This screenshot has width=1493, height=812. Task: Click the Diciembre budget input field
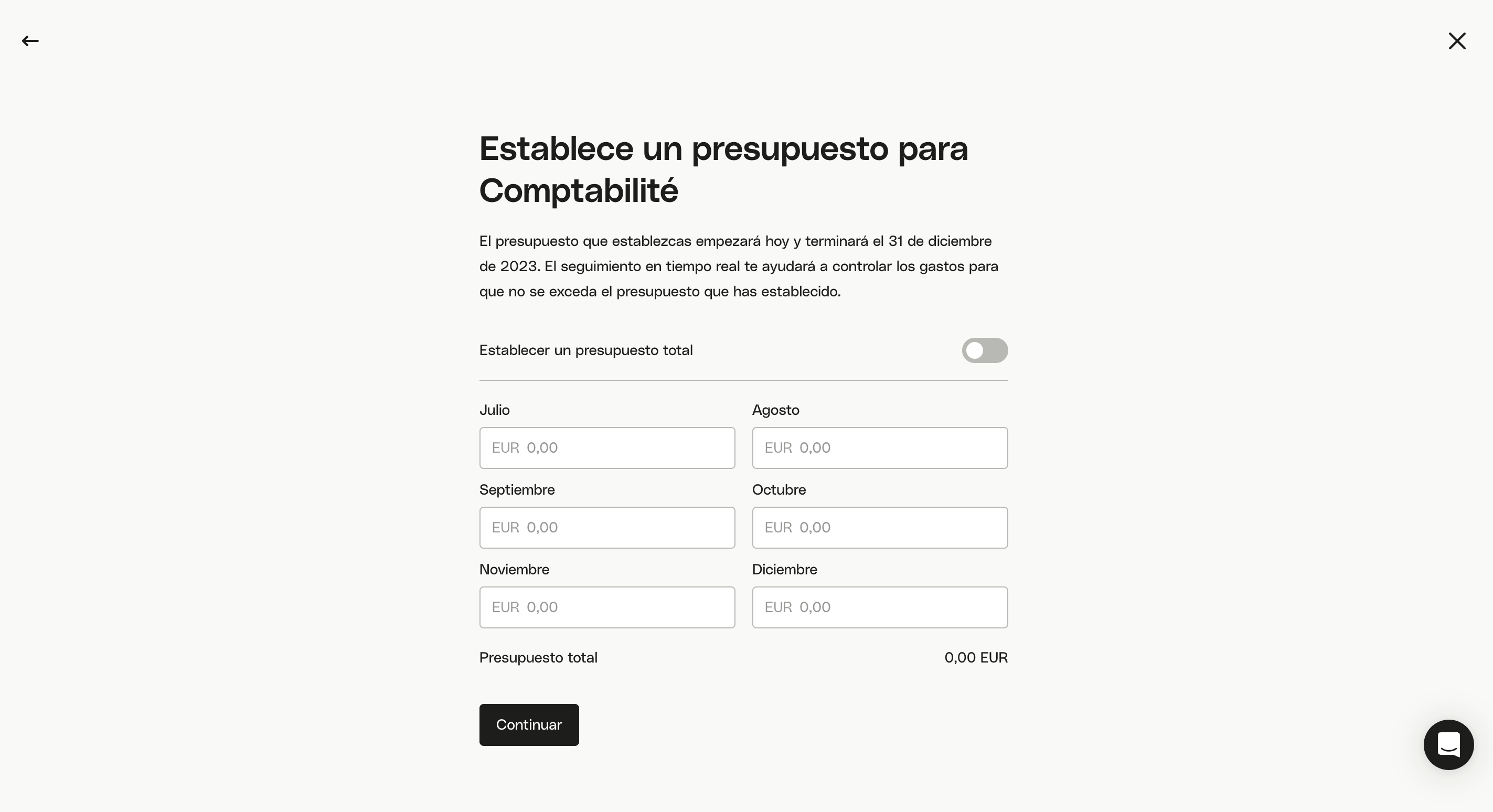(x=880, y=607)
